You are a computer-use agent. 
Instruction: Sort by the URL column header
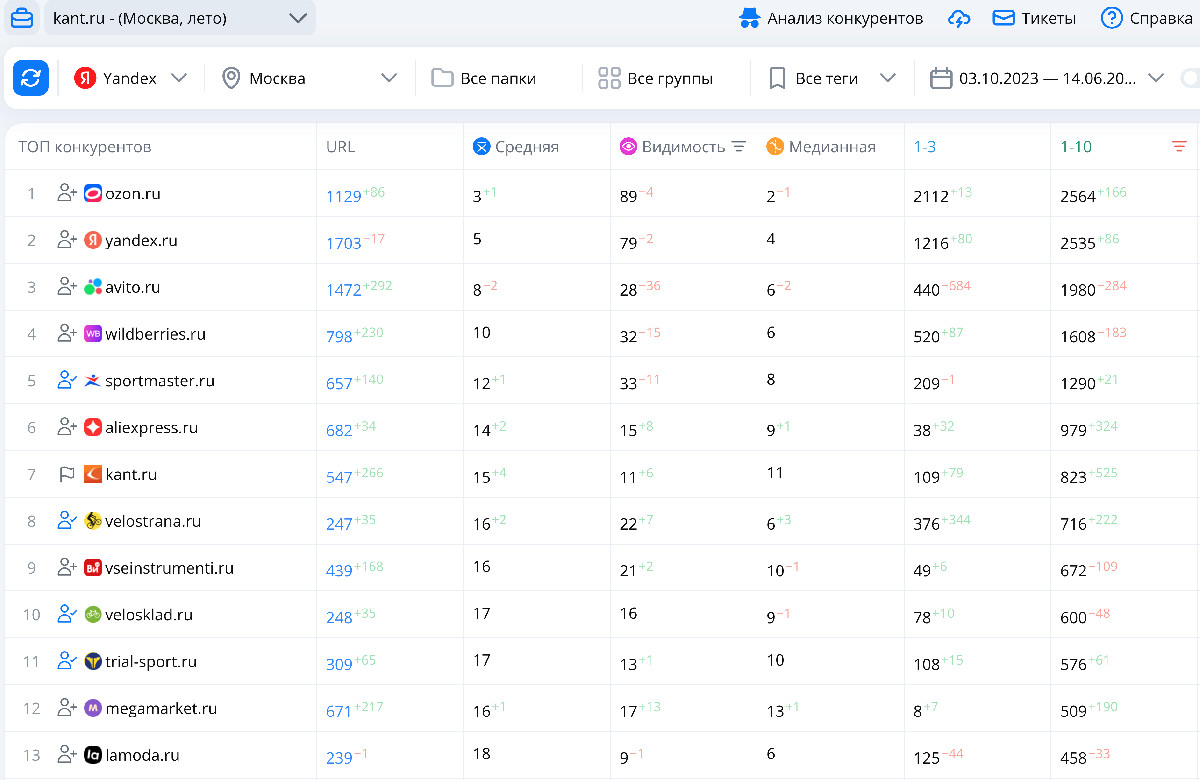click(341, 147)
